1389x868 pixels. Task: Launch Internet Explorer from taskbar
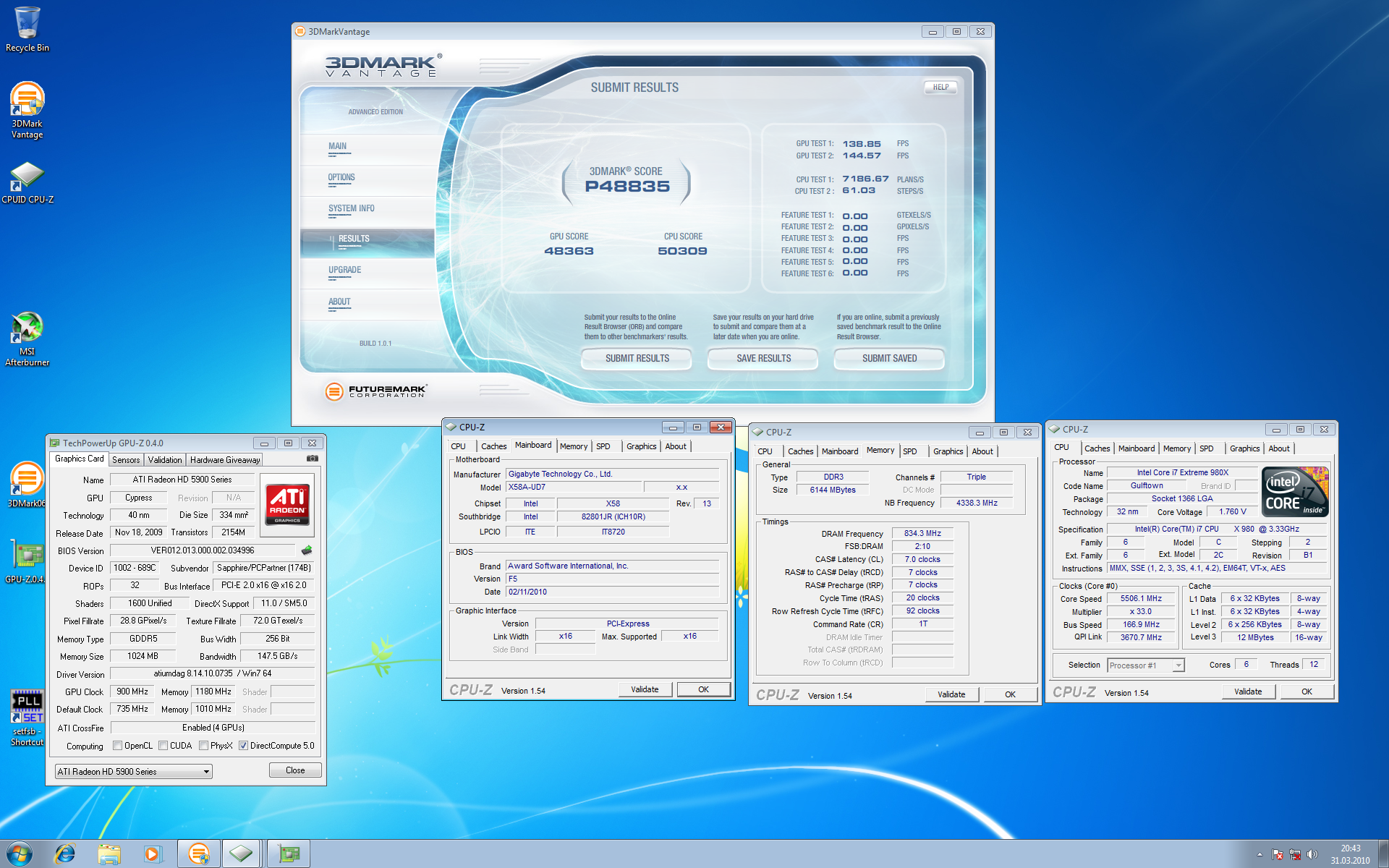click(65, 854)
